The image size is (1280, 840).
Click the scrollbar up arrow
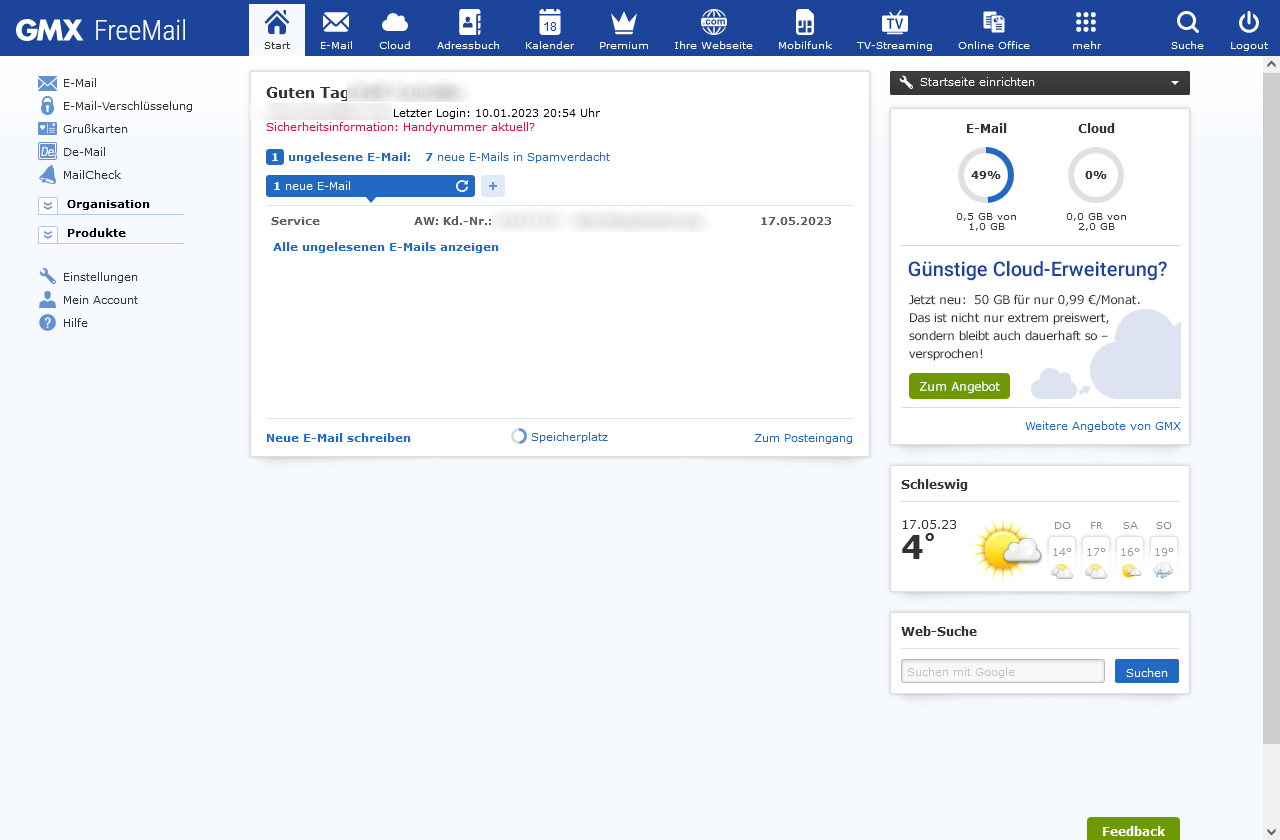1271,64
